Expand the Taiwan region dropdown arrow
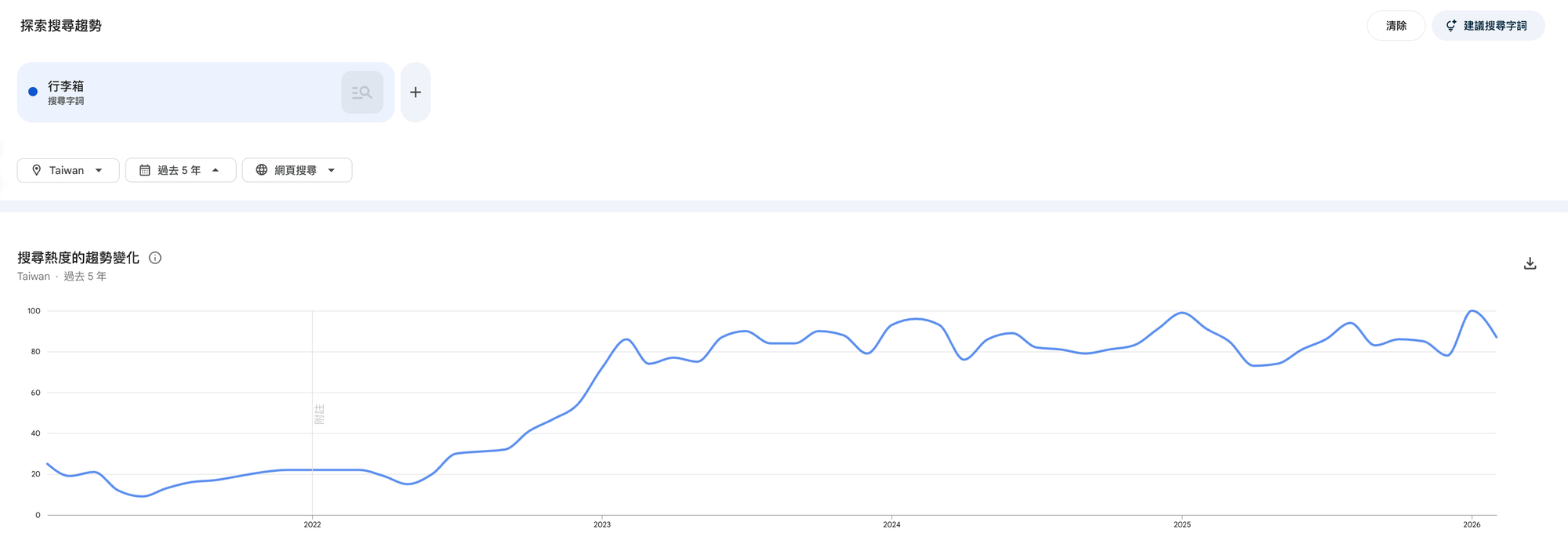 (x=99, y=170)
